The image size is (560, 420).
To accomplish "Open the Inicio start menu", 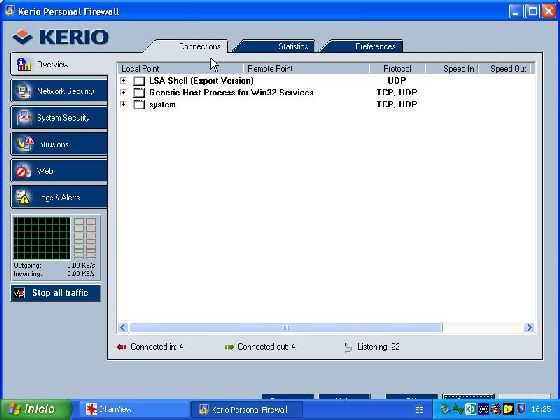I will (35, 409).
